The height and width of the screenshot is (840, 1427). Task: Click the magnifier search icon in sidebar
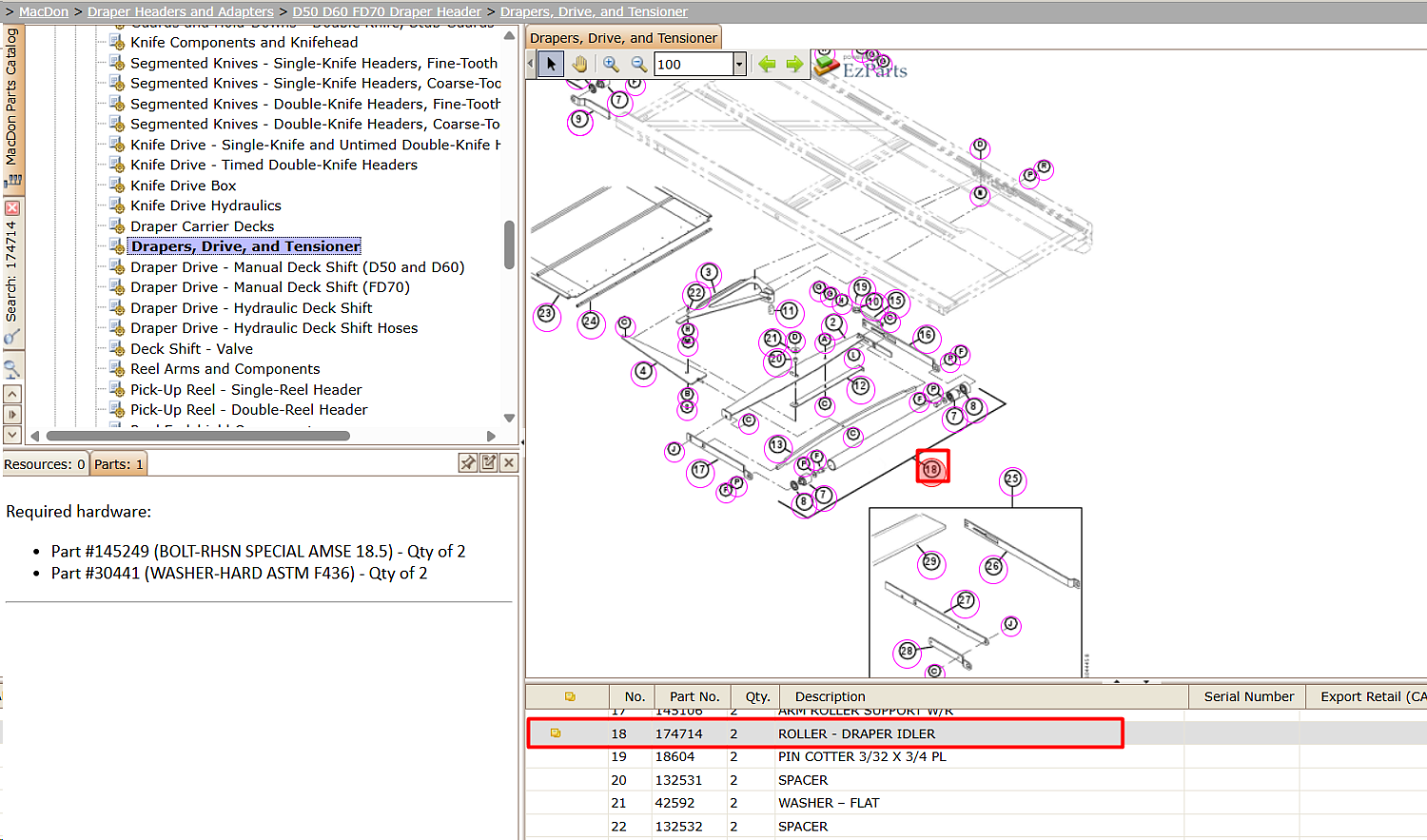(x=12, y=368)
